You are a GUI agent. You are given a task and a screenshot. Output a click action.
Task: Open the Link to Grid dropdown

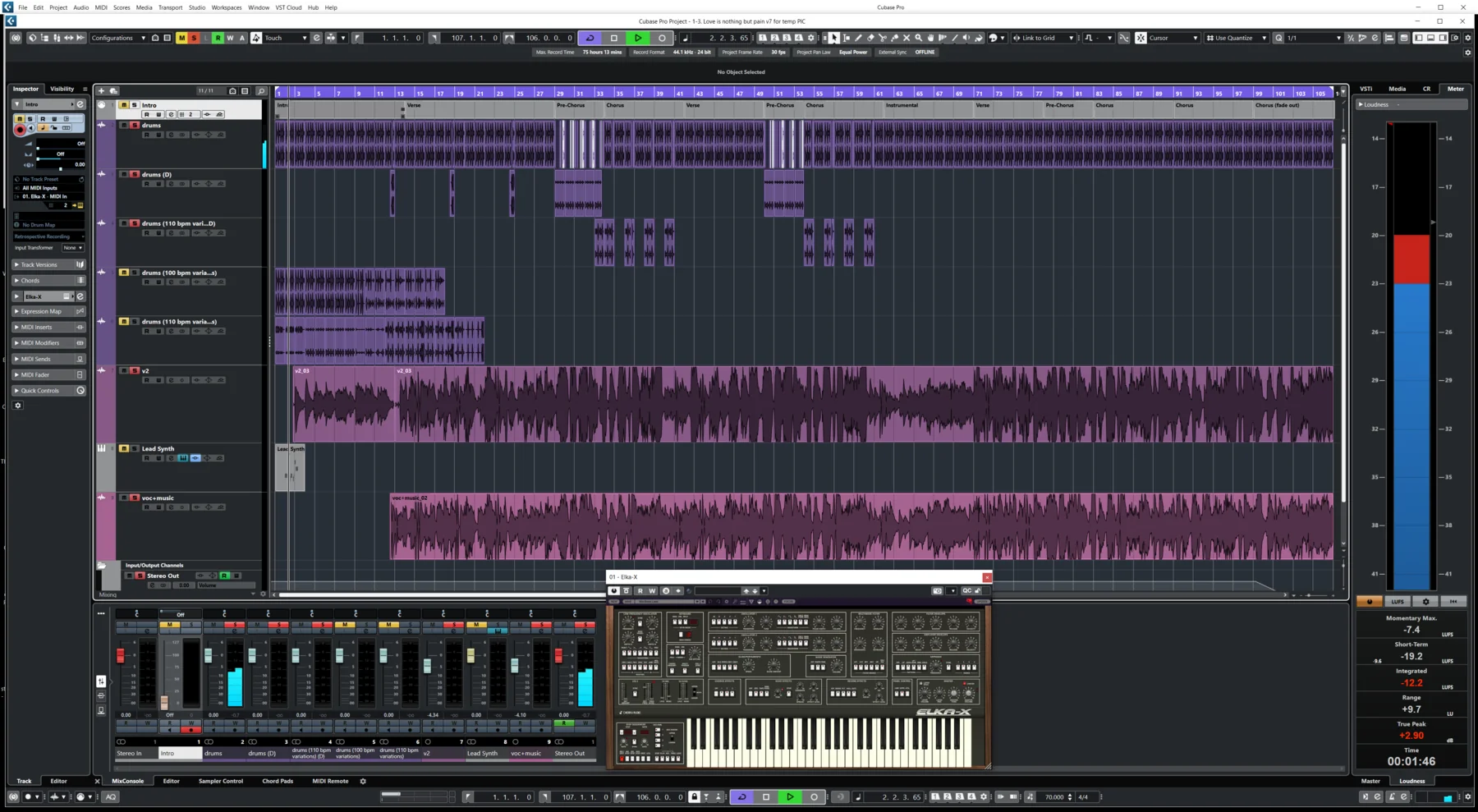(1044, 38)
